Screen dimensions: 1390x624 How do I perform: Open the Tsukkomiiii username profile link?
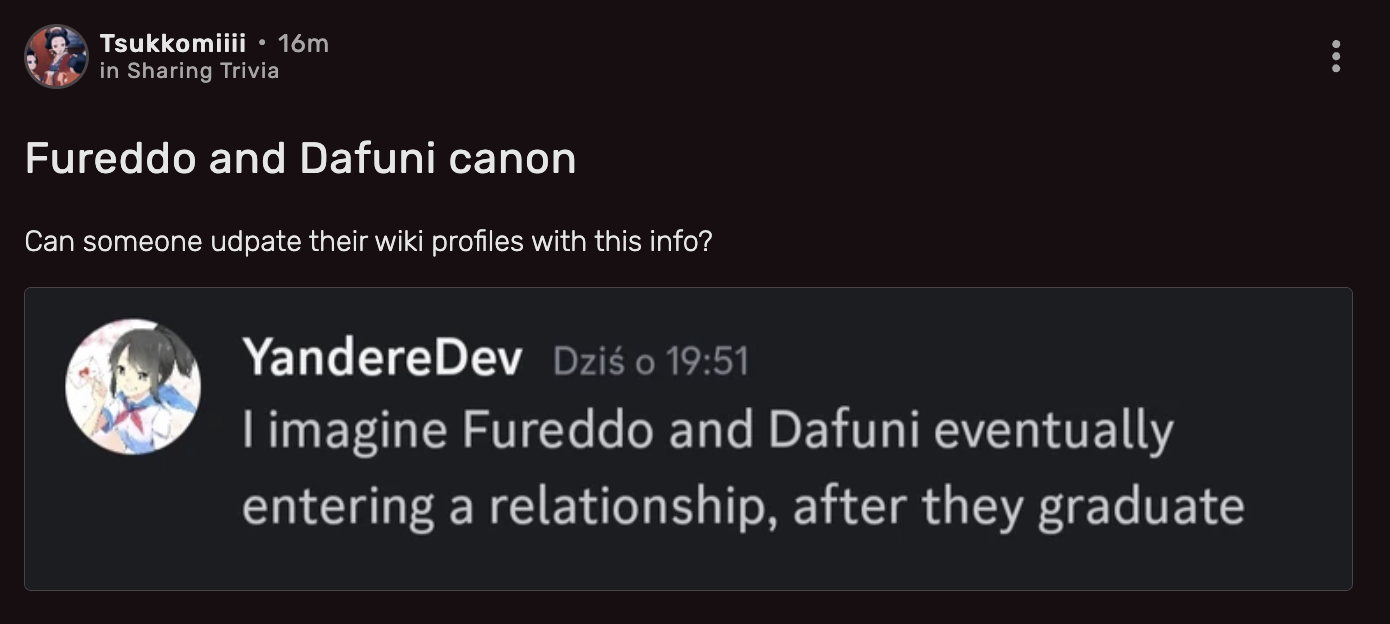172,44
